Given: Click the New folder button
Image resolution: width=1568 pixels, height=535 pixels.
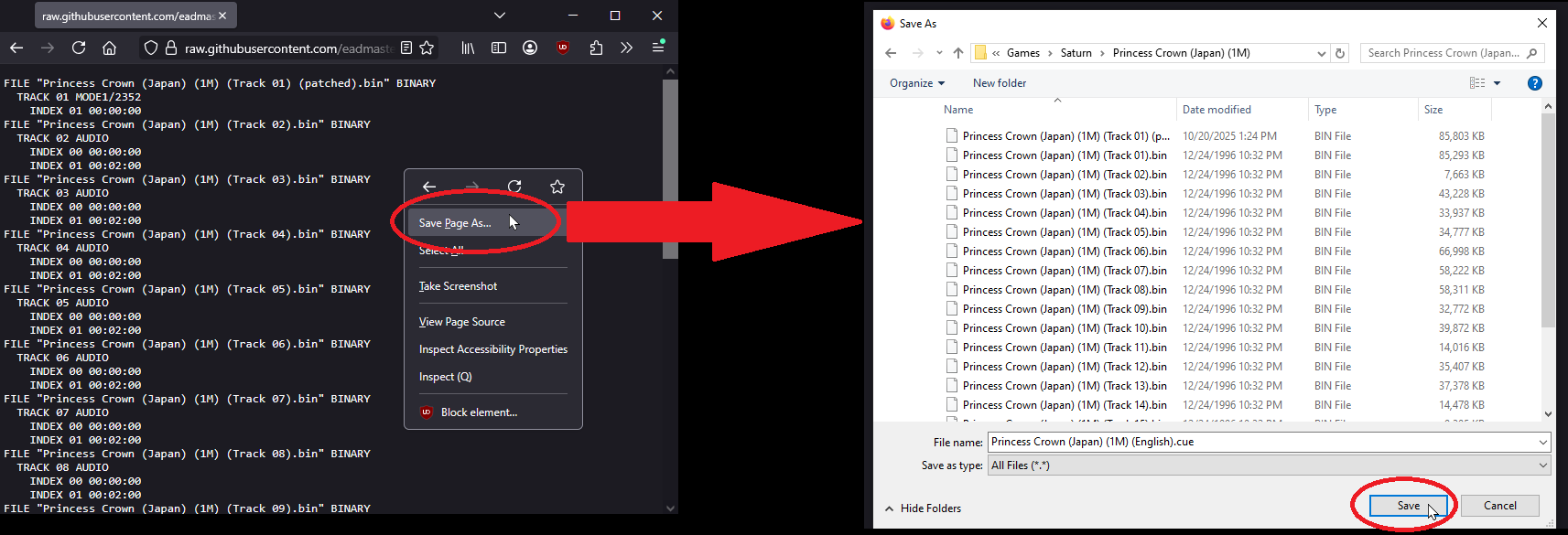Looking at the screenshot, I should 1000,83.
